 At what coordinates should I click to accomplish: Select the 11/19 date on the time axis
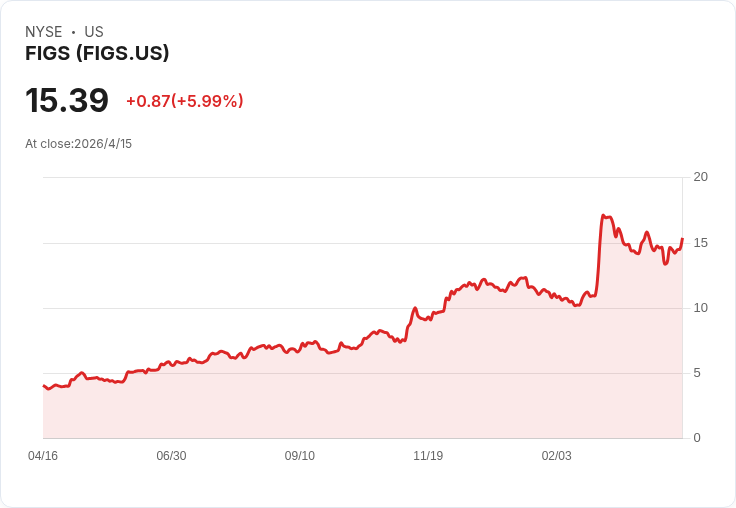[428, 456]
